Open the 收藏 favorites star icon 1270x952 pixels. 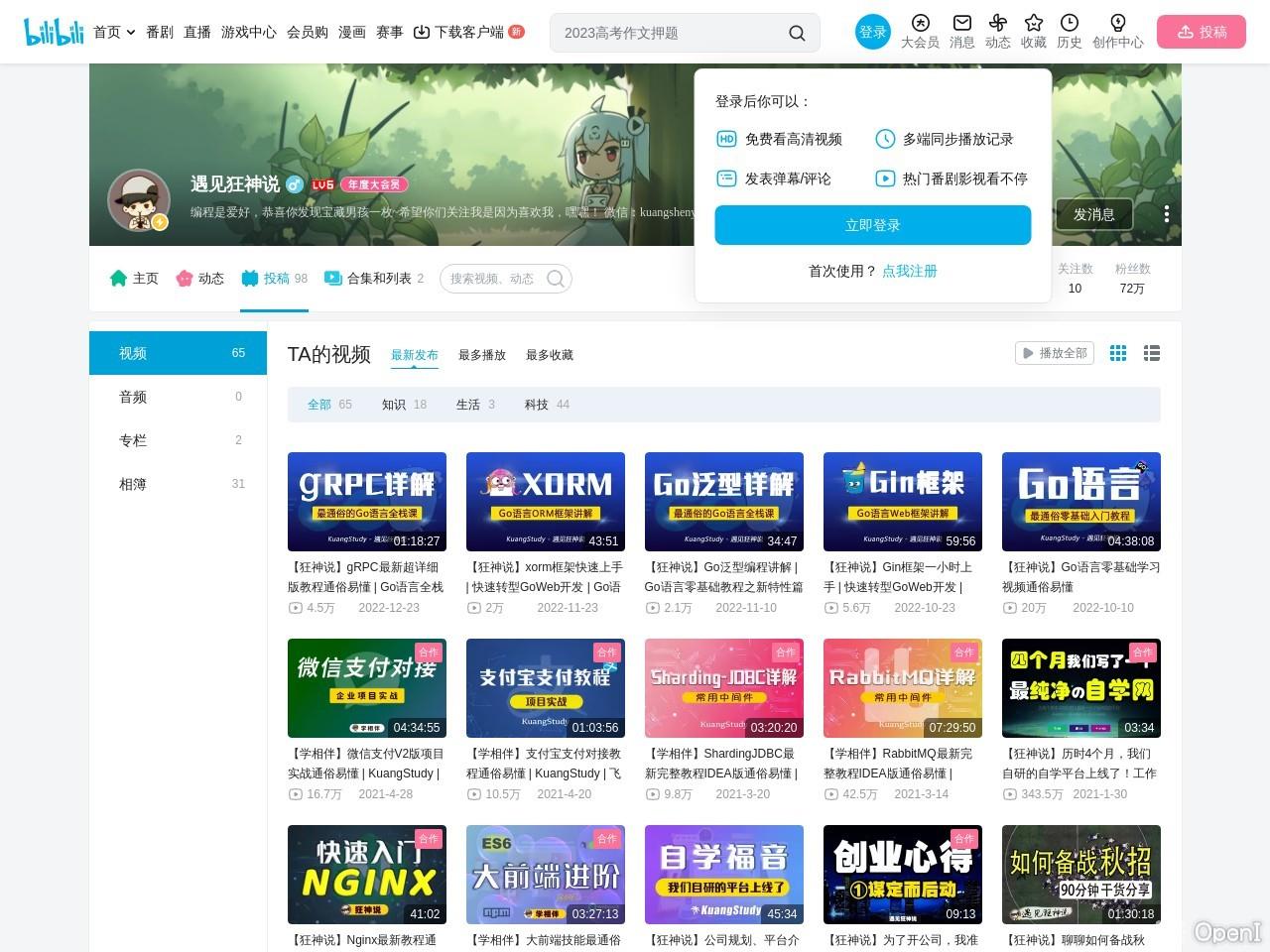(x=1033, y=24)
